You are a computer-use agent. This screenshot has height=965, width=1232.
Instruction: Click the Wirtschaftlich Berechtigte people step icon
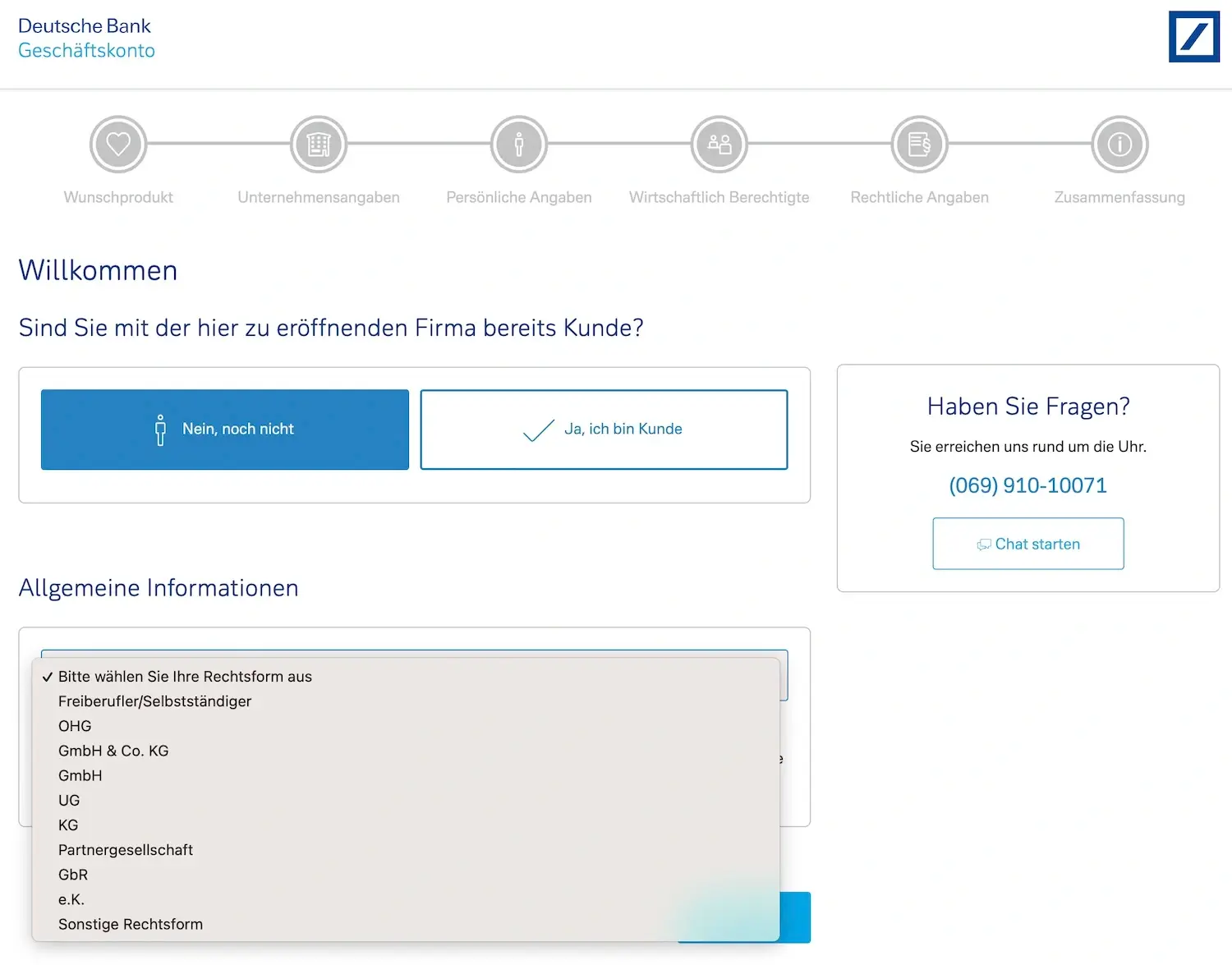pos(719,144)
